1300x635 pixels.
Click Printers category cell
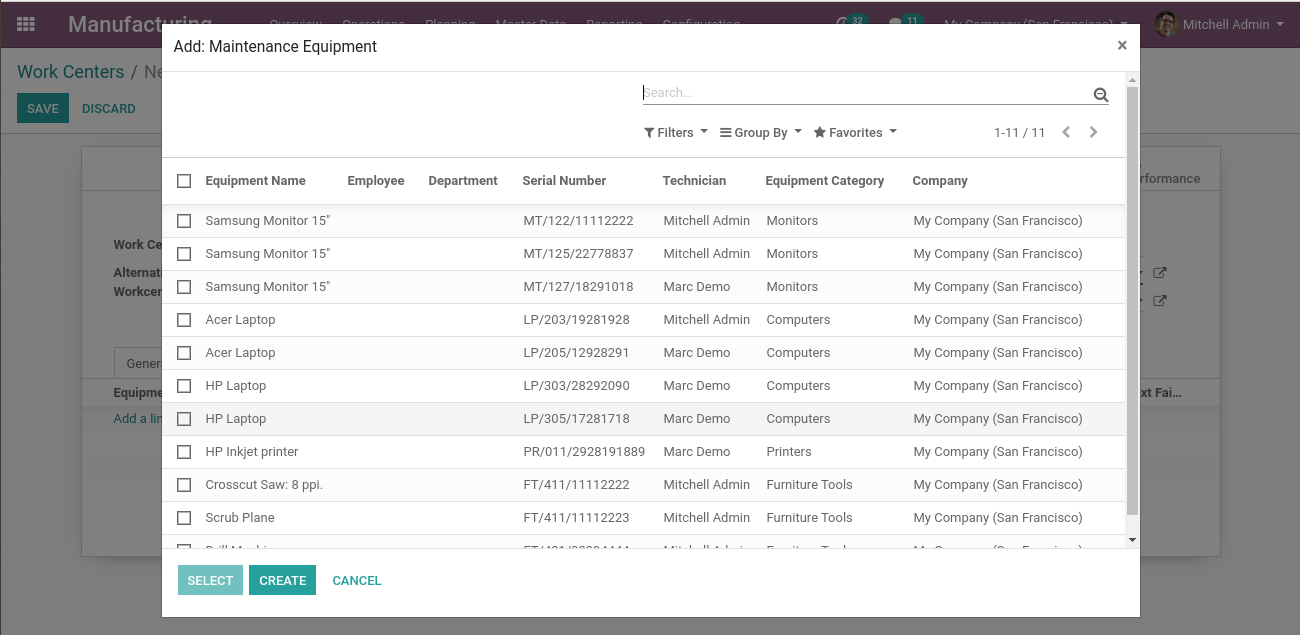point(789,452)
